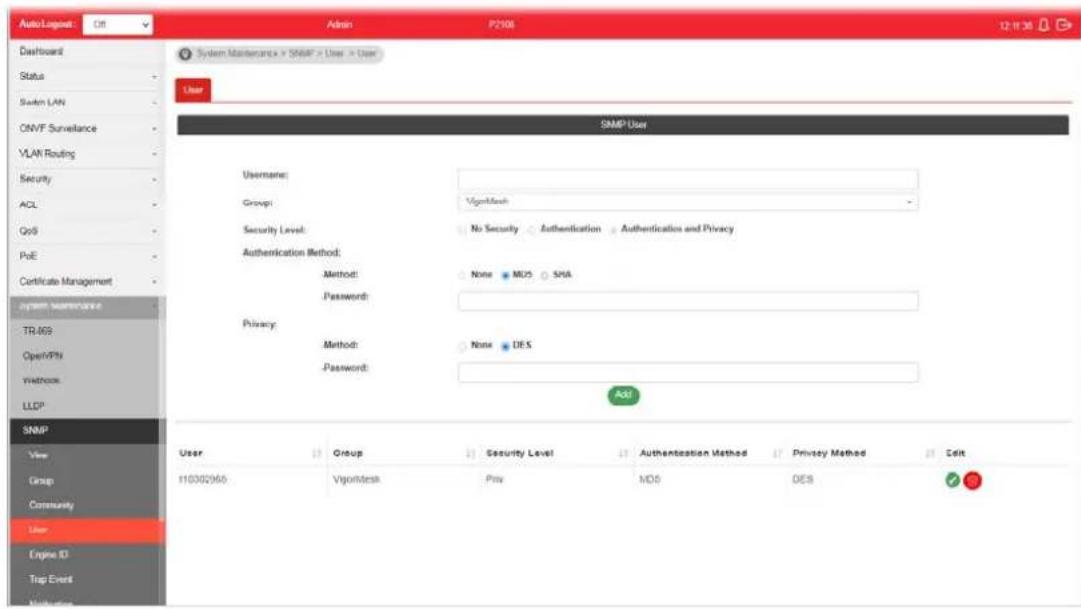
Task: Click DES cell in user table
Action: 802,479
